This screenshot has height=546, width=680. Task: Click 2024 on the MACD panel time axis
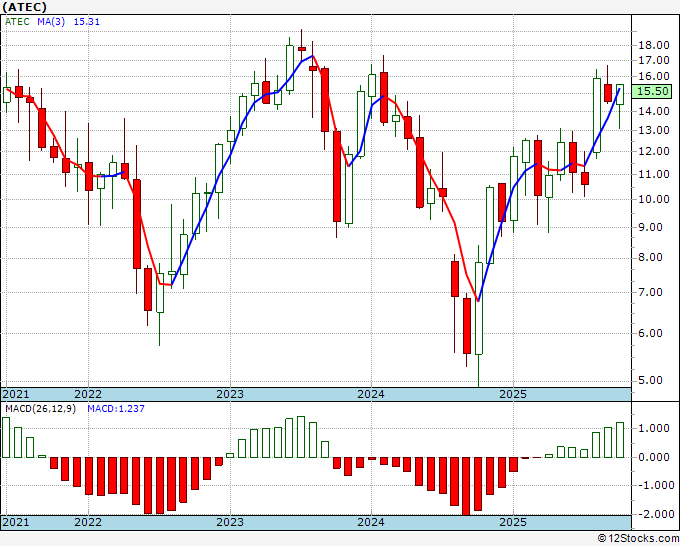click(x=371, y=522)
